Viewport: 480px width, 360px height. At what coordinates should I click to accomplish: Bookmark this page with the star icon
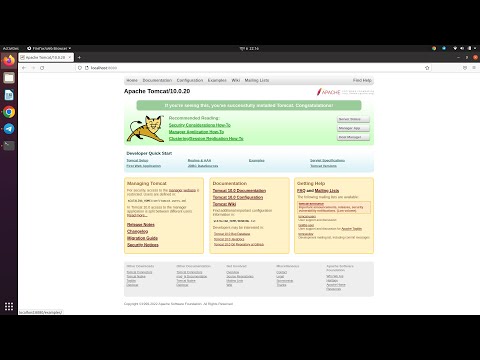(x=427, y=68)
